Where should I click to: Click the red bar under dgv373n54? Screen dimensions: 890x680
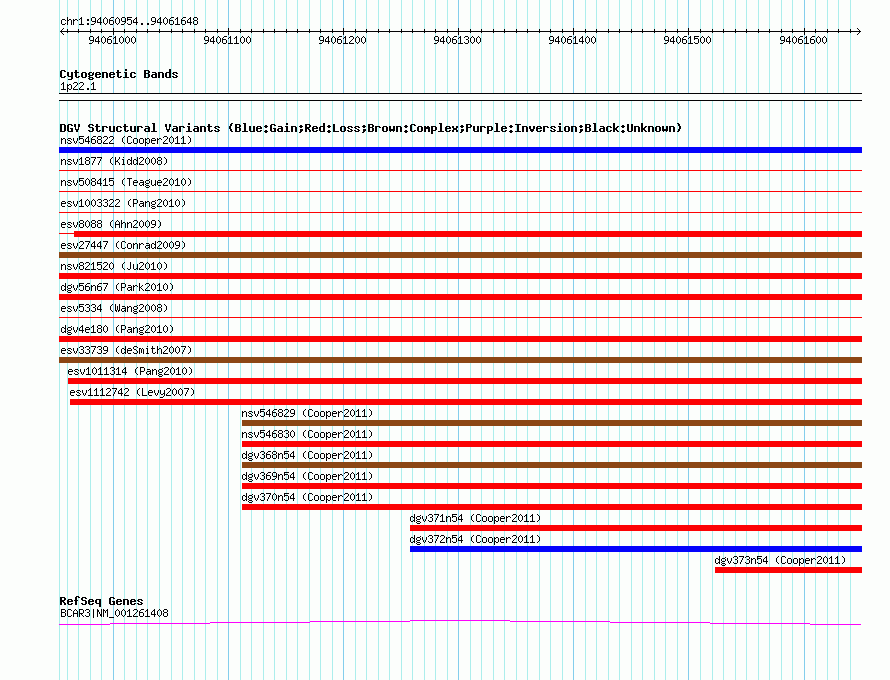pos(788,570)
